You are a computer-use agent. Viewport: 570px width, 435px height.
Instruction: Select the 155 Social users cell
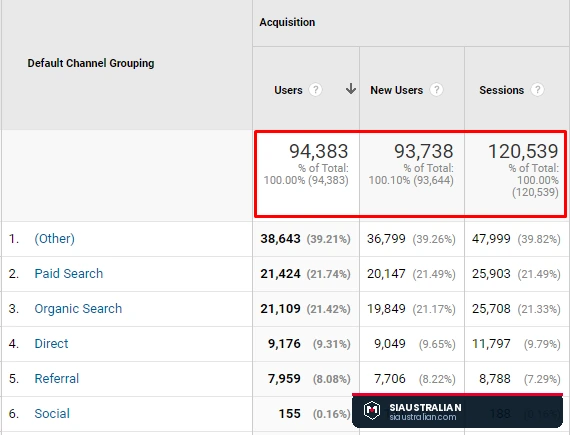pos(290,414)
